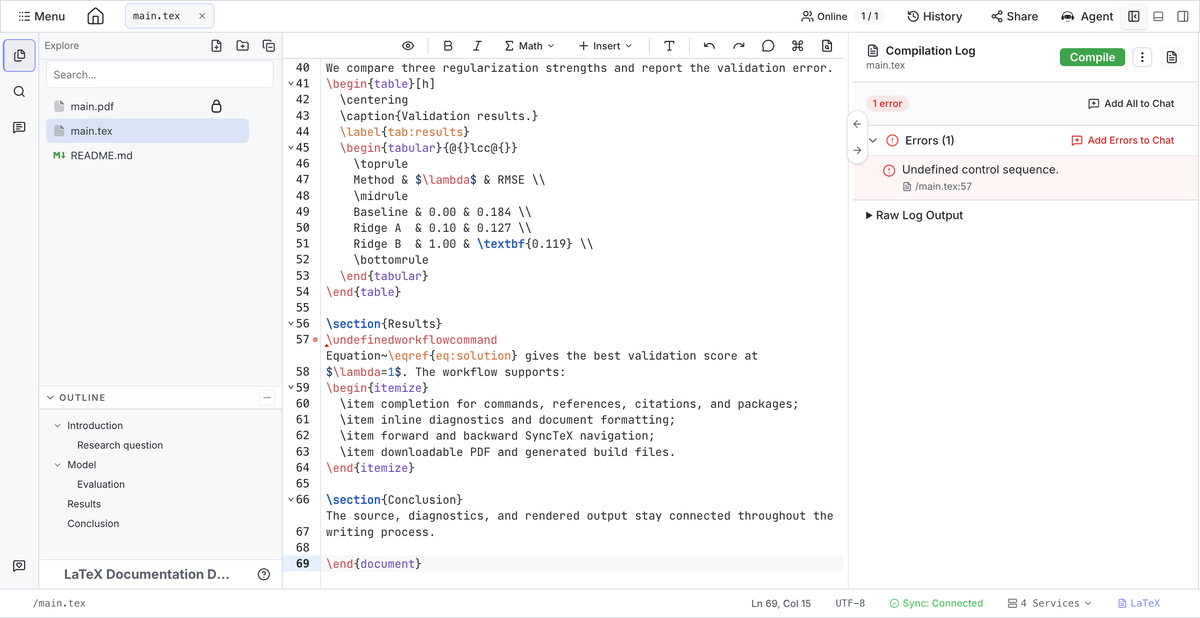Open the 4 Services dropdown

[1049, 603]
